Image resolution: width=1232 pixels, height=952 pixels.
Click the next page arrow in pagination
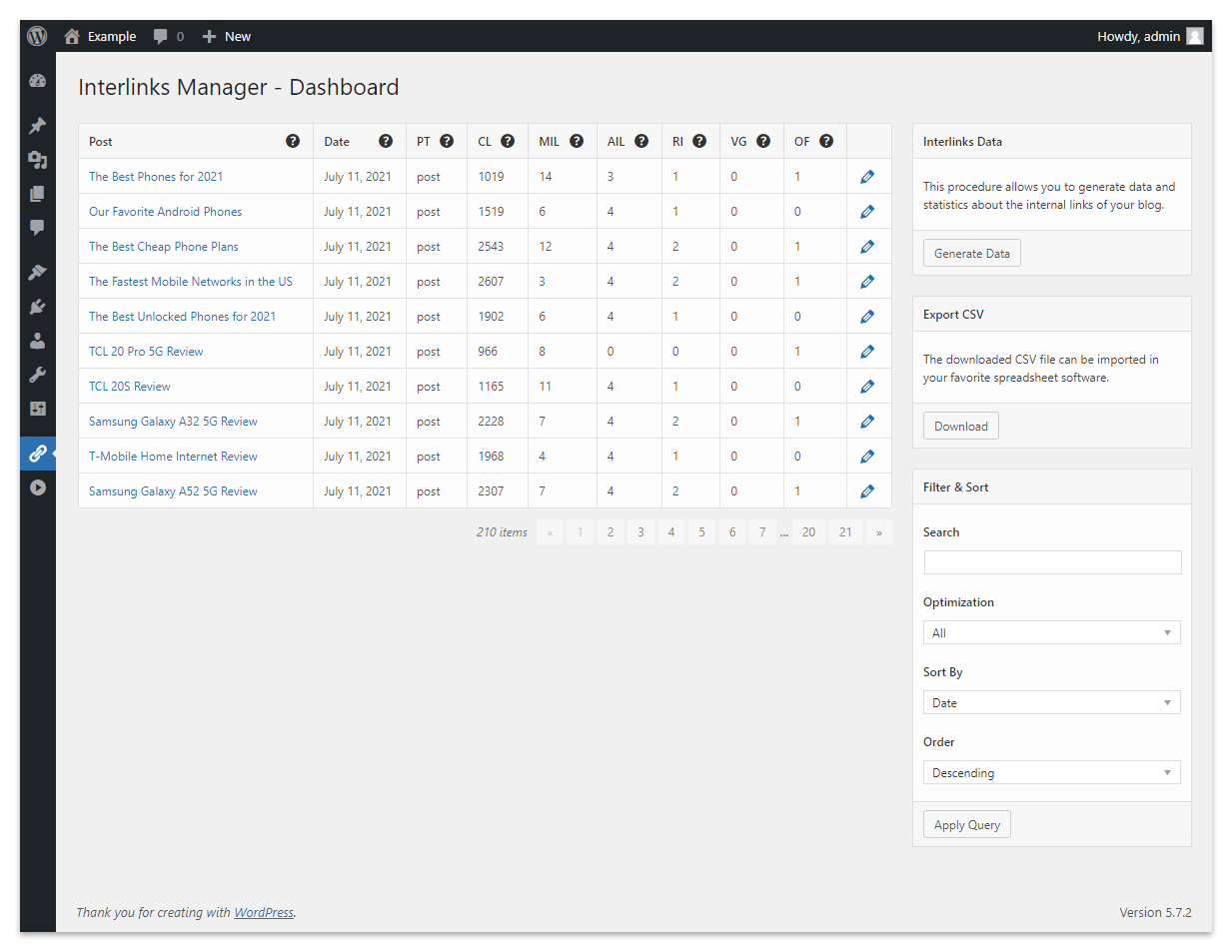tap(879, 532)
